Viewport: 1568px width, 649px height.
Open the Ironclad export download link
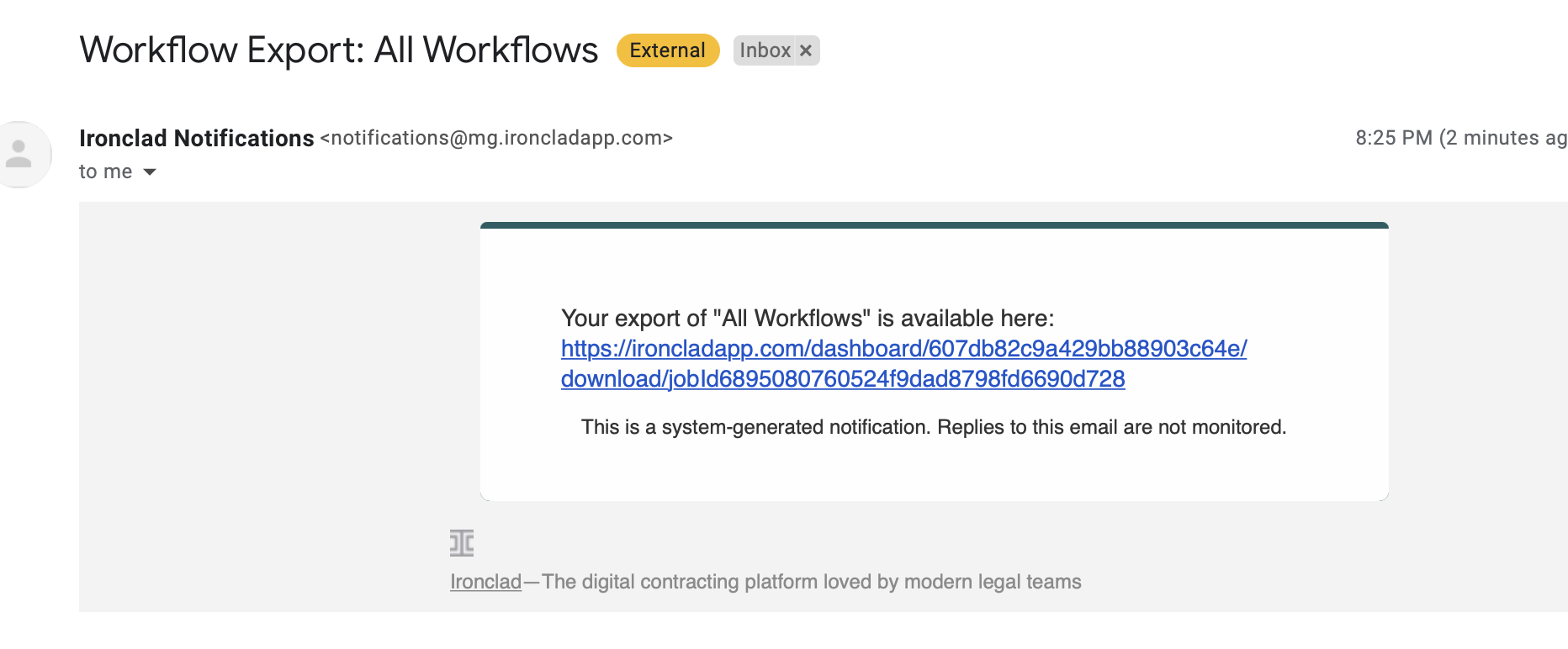click(903, 364)
